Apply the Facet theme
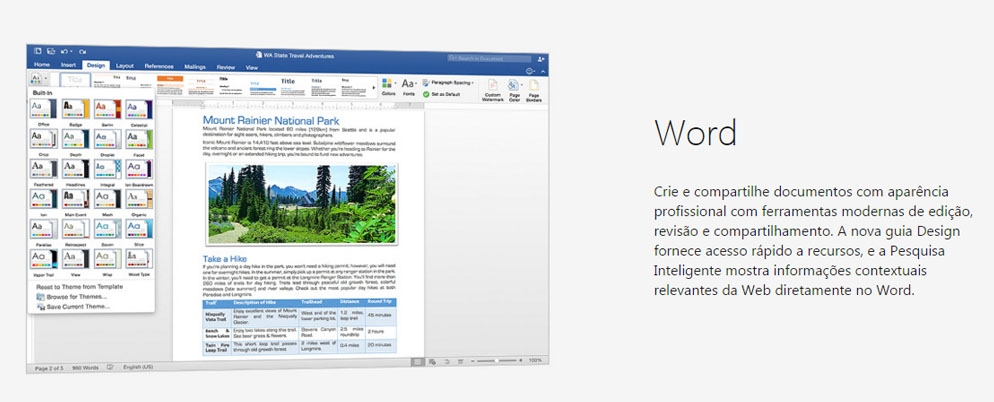 139,139
